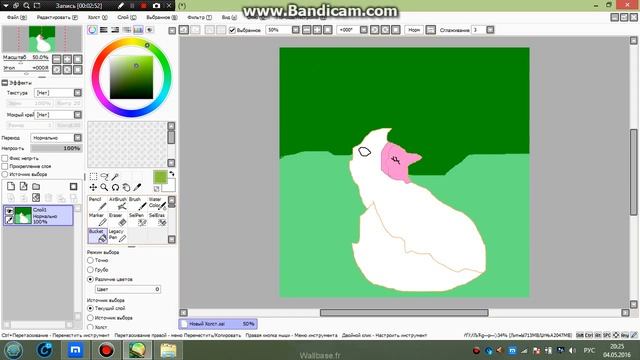Select Текущий слой as selection source
Screen dimensions: 640x360
point(90,308)
